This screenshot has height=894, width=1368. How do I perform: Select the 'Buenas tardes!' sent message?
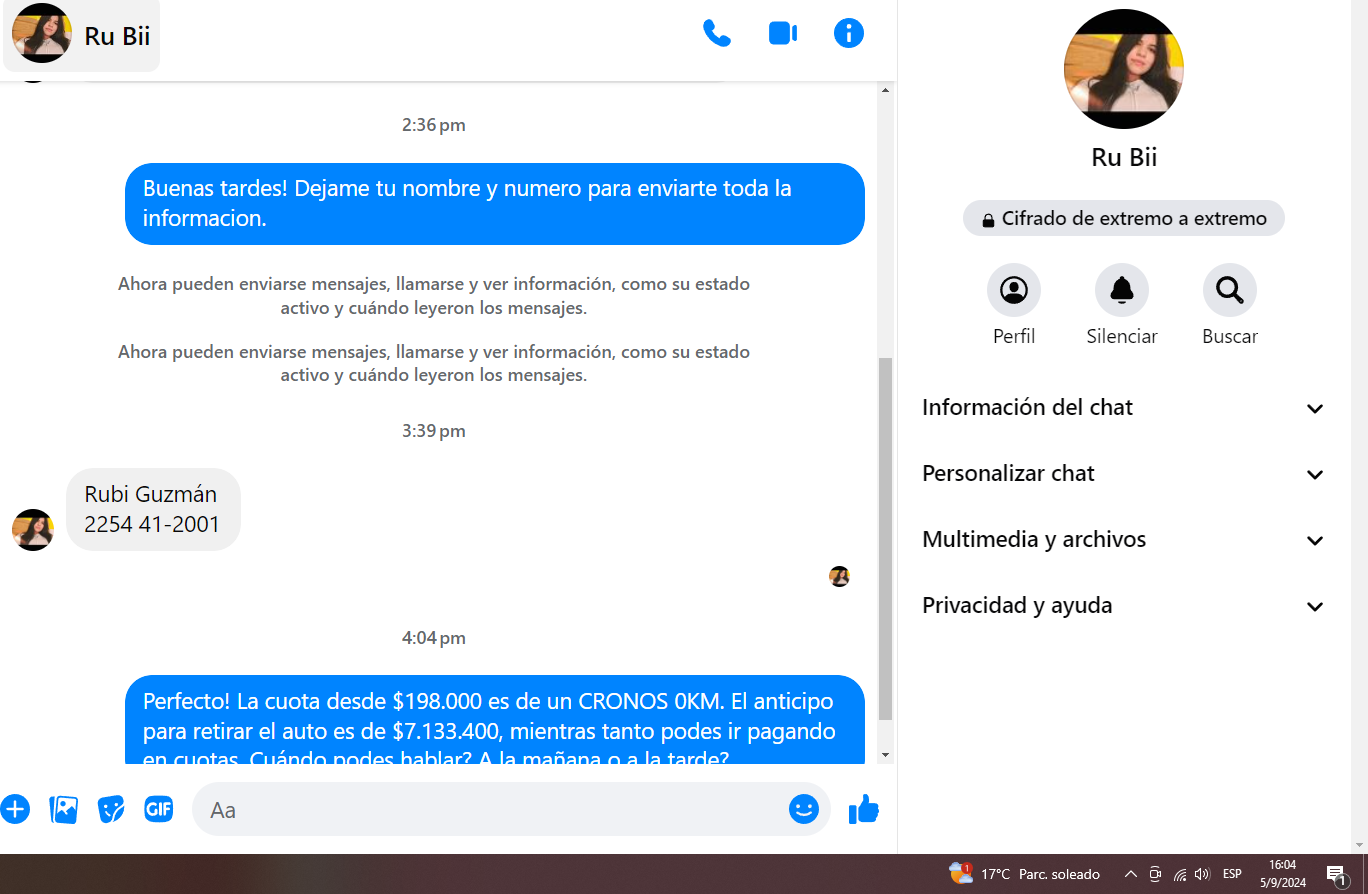coord(495,204)
